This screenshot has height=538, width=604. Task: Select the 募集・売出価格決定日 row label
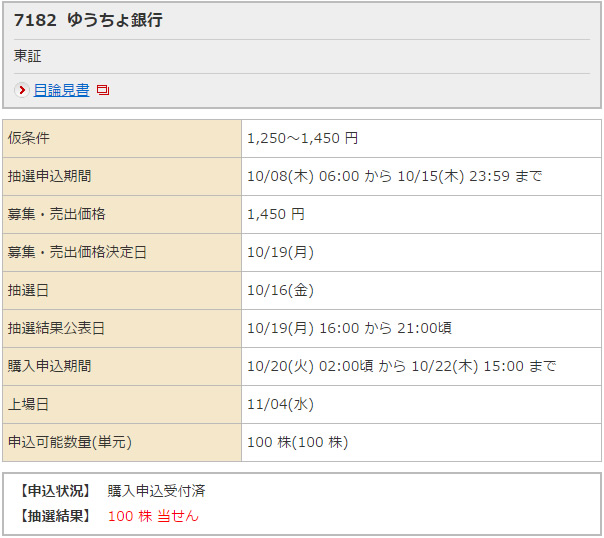point(77,252)
